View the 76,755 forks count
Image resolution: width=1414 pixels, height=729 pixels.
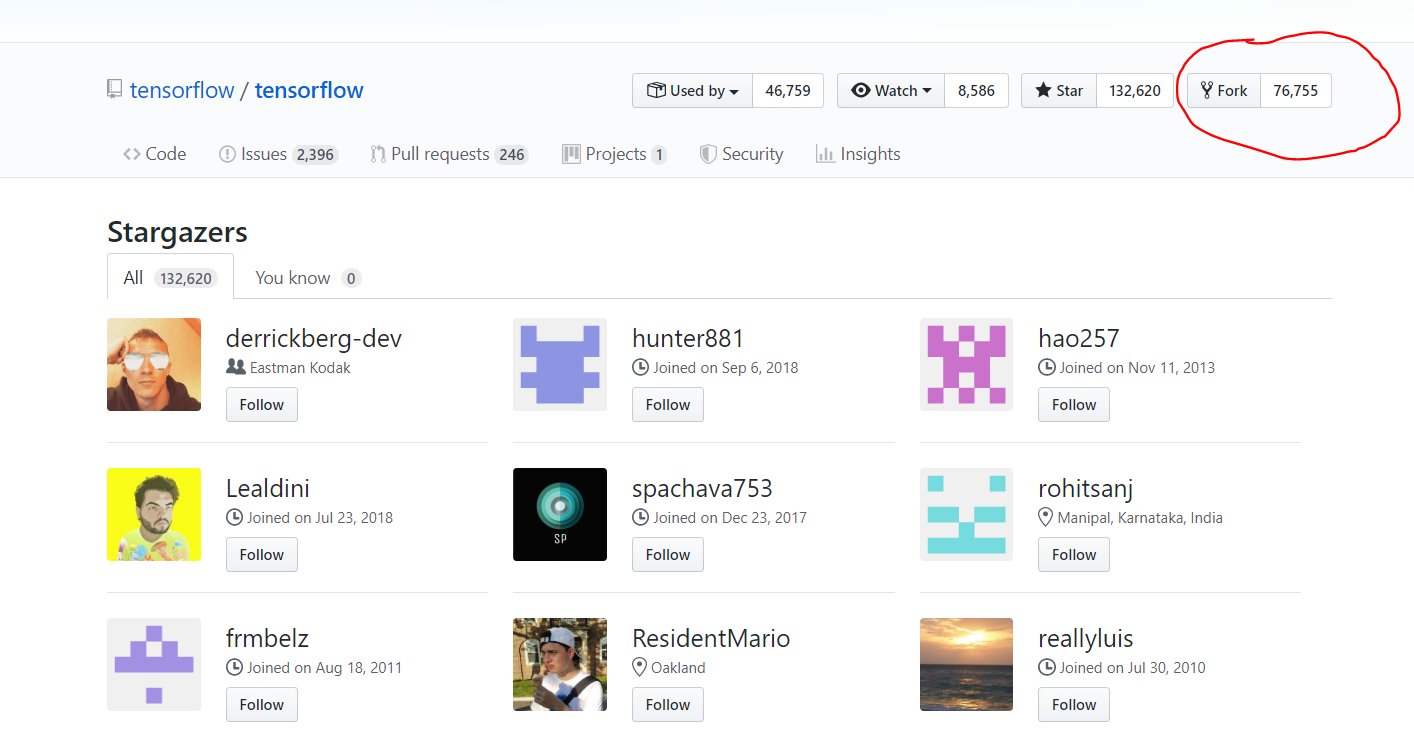coord(1296,91)
